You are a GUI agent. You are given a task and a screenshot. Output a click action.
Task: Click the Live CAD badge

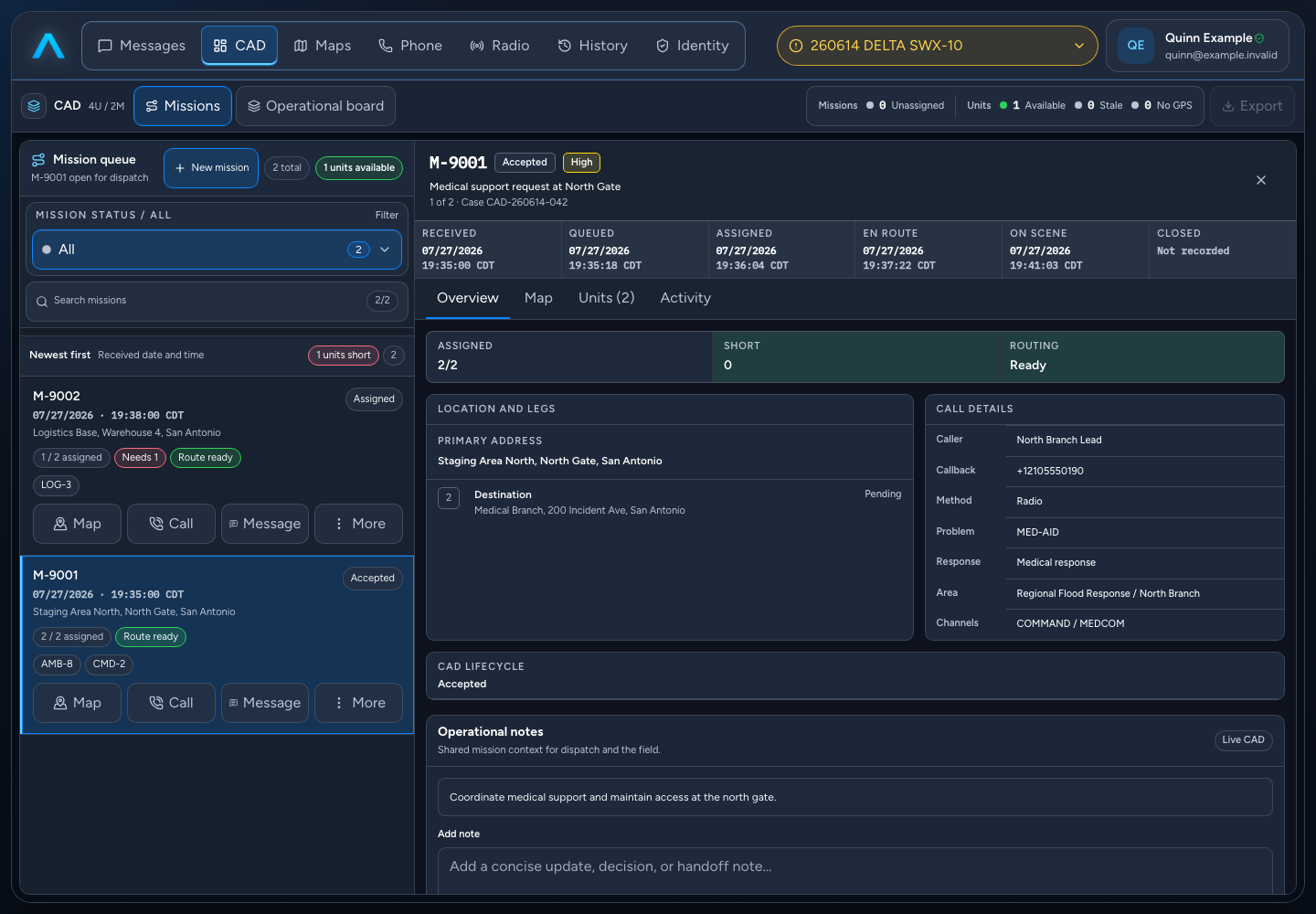click(x=1243, y=740)
